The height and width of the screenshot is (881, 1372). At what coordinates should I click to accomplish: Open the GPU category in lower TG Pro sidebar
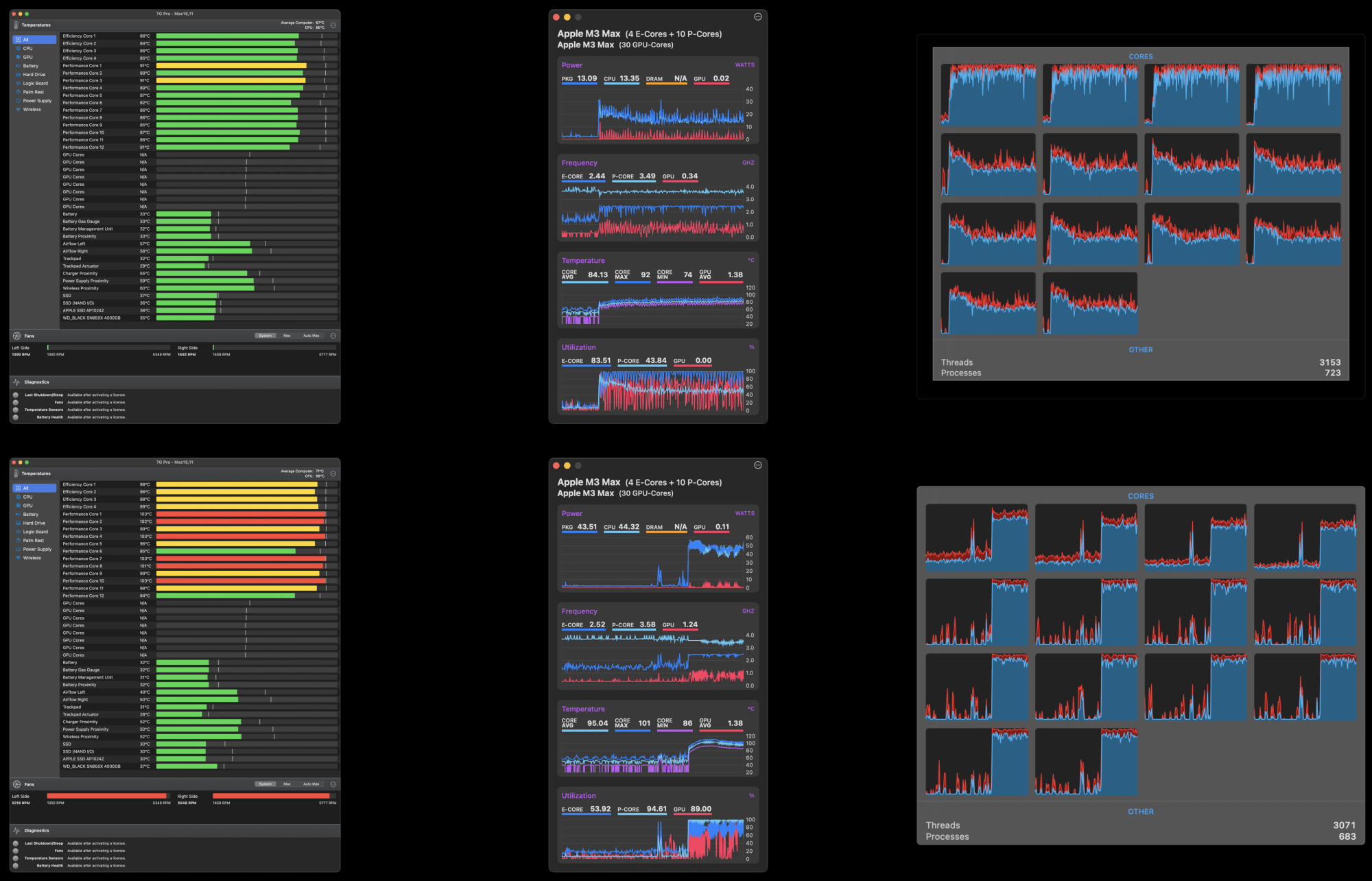[34, 506]
